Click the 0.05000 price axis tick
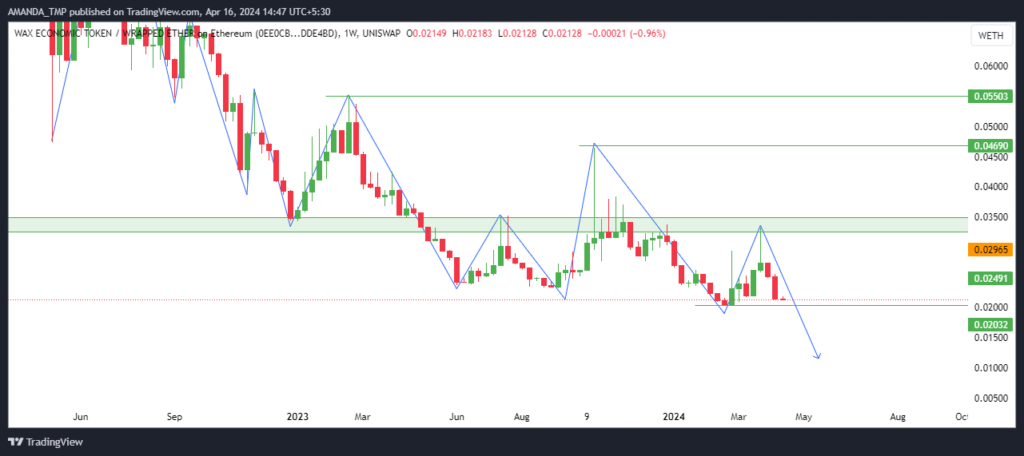 tap(993, 126)
